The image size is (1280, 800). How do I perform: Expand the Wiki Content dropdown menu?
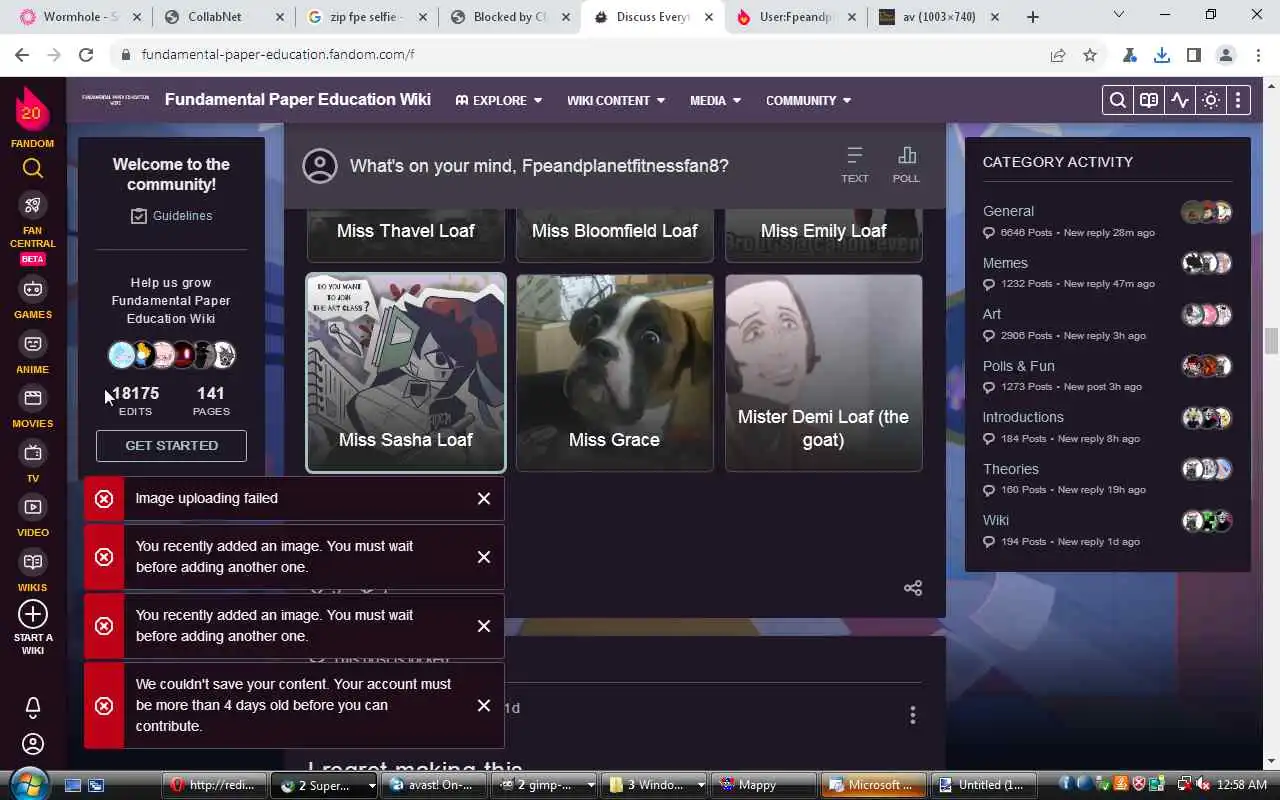pyautogui.click(x=616, y=100)
